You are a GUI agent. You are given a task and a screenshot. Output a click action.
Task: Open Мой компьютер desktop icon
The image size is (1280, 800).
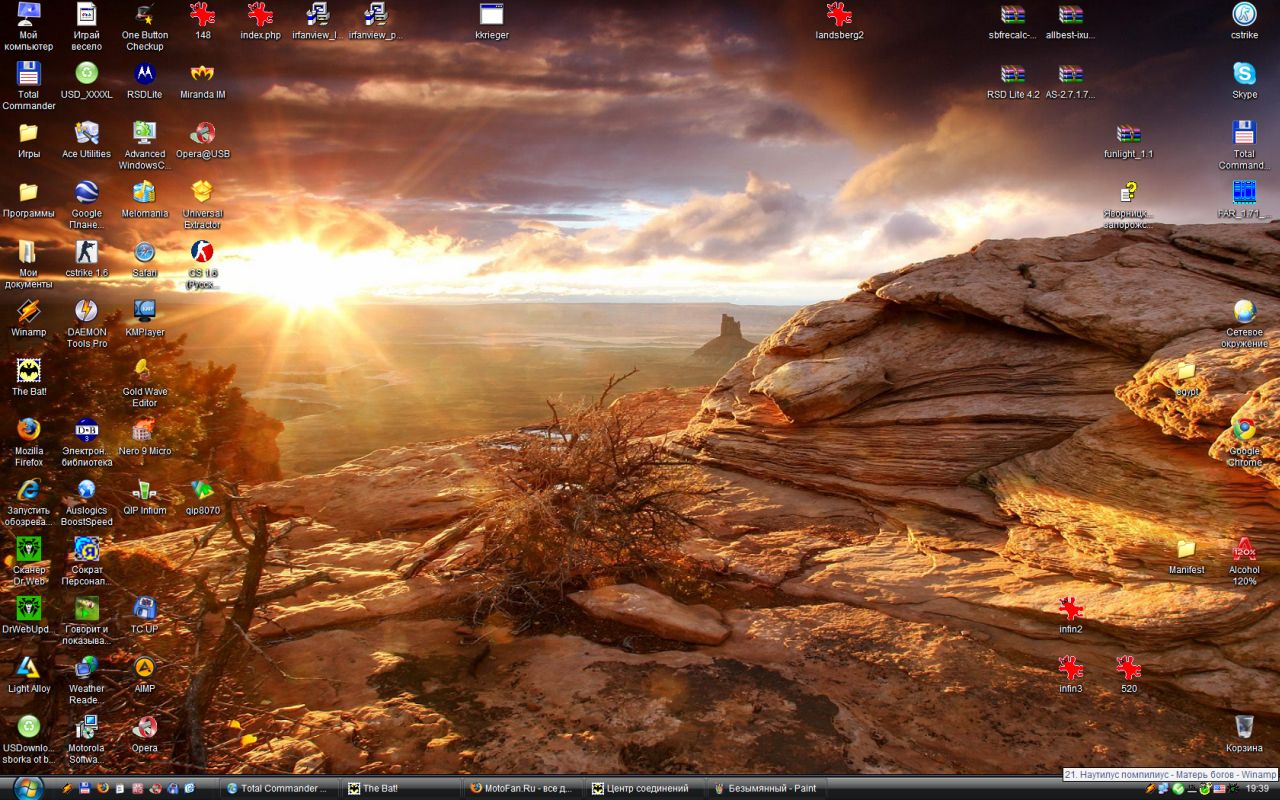point(28,26)
